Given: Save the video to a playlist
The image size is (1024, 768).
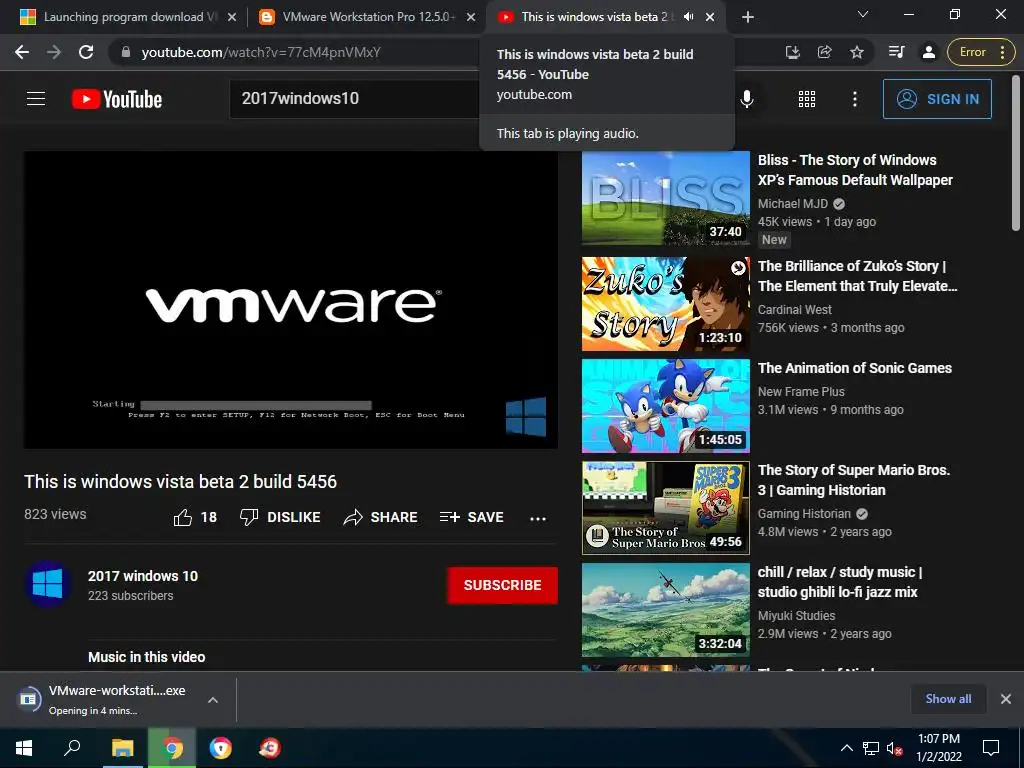Looking at the screenshot, I should (472, 517).
